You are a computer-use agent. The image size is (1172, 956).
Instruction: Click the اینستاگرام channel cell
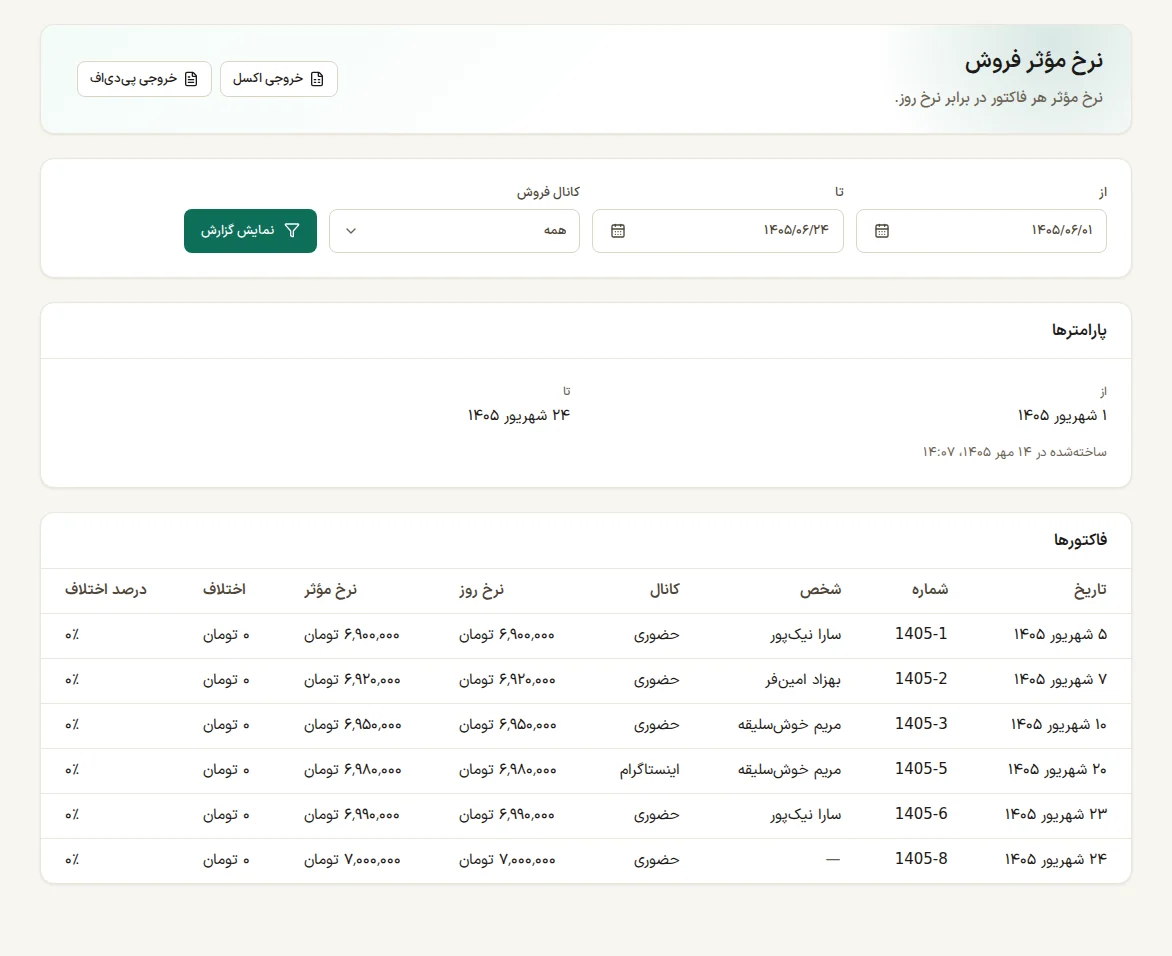649,769
